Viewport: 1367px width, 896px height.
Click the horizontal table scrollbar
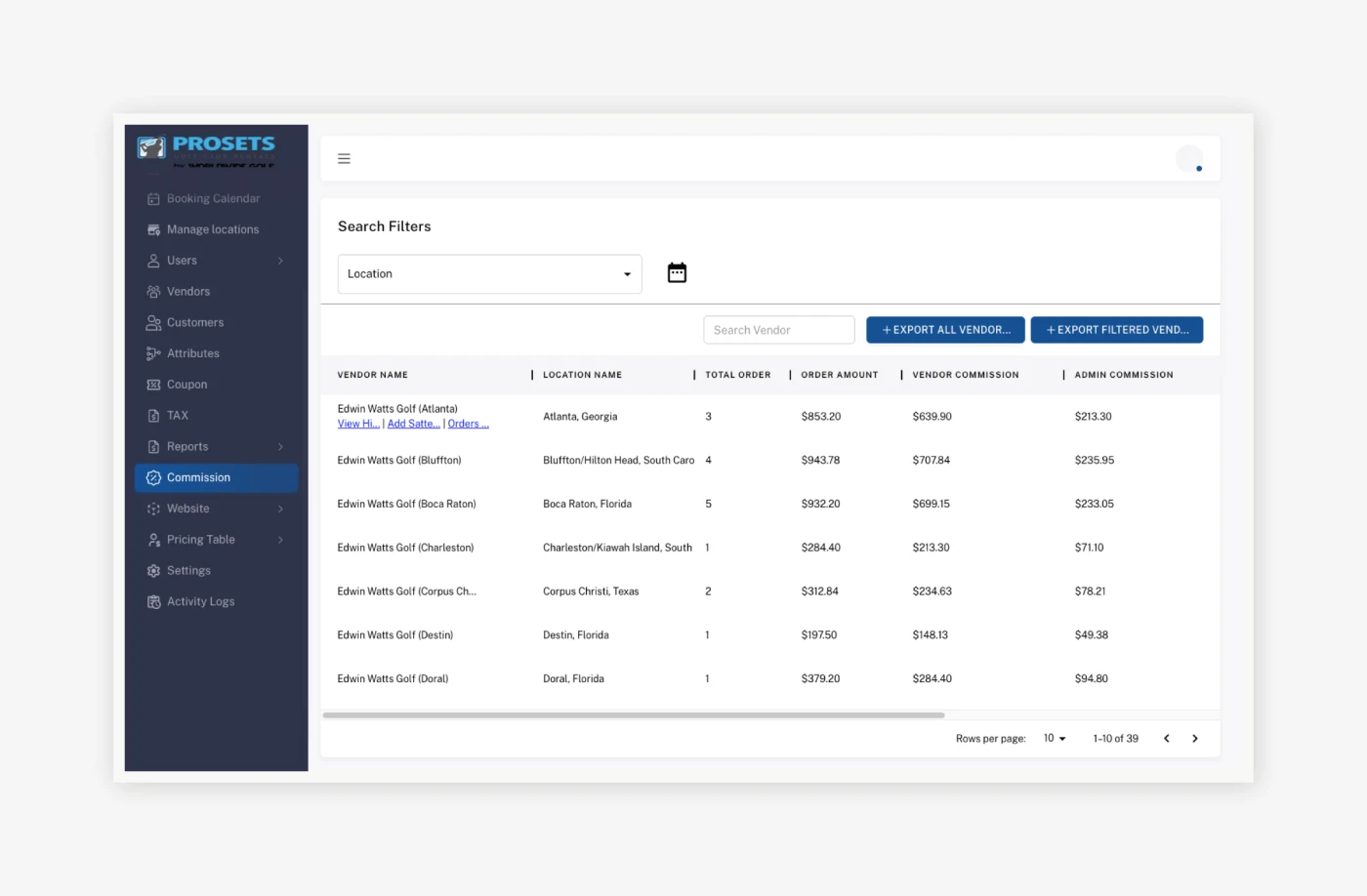(634, 715)
